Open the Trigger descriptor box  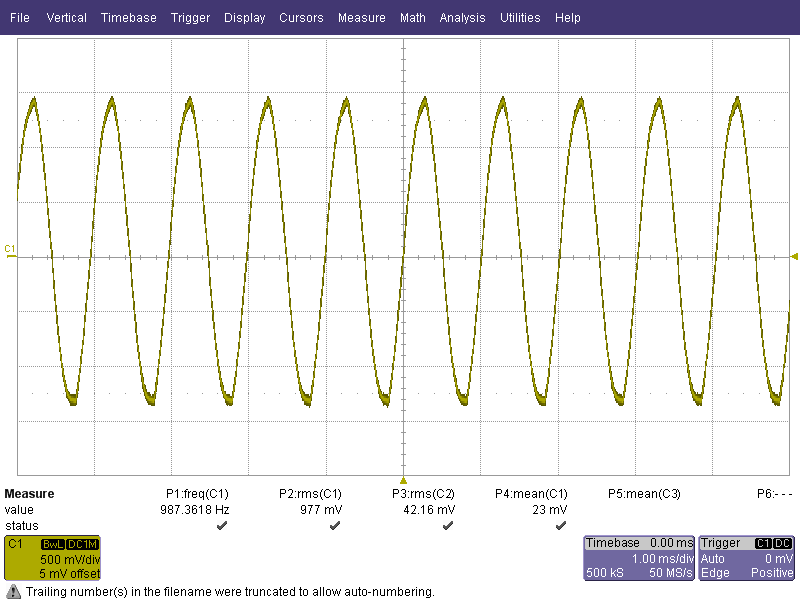pyautogui.click(x=746, y=558)
